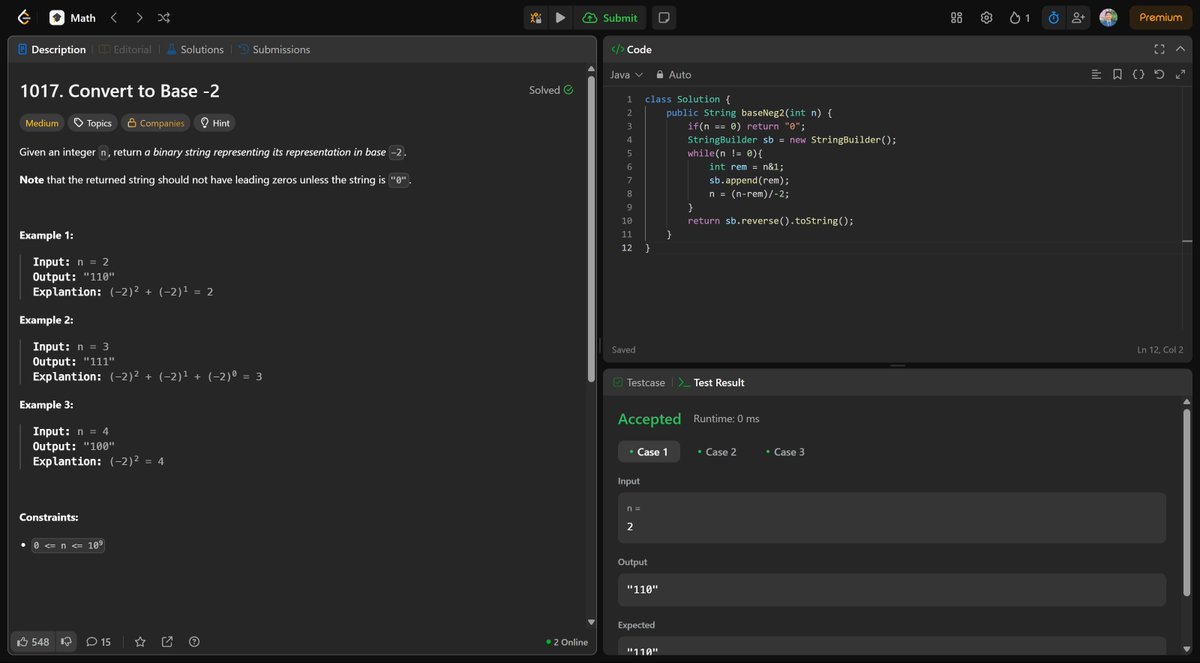Click the streak flame icon
The height and width of the screenshot is (663, 1200).
coord(1020,17)
